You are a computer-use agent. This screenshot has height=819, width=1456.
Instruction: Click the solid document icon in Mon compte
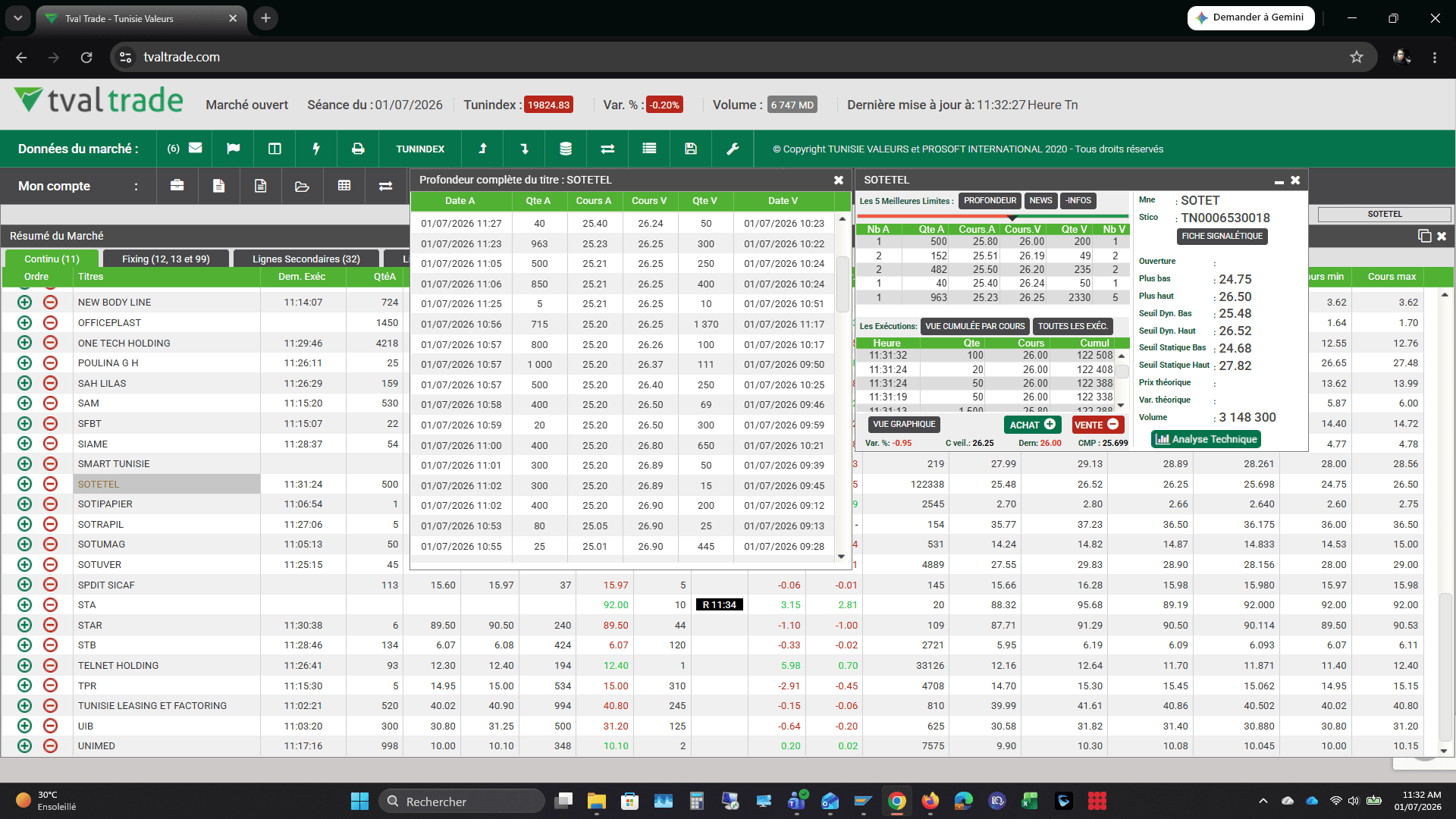[219, 186]
